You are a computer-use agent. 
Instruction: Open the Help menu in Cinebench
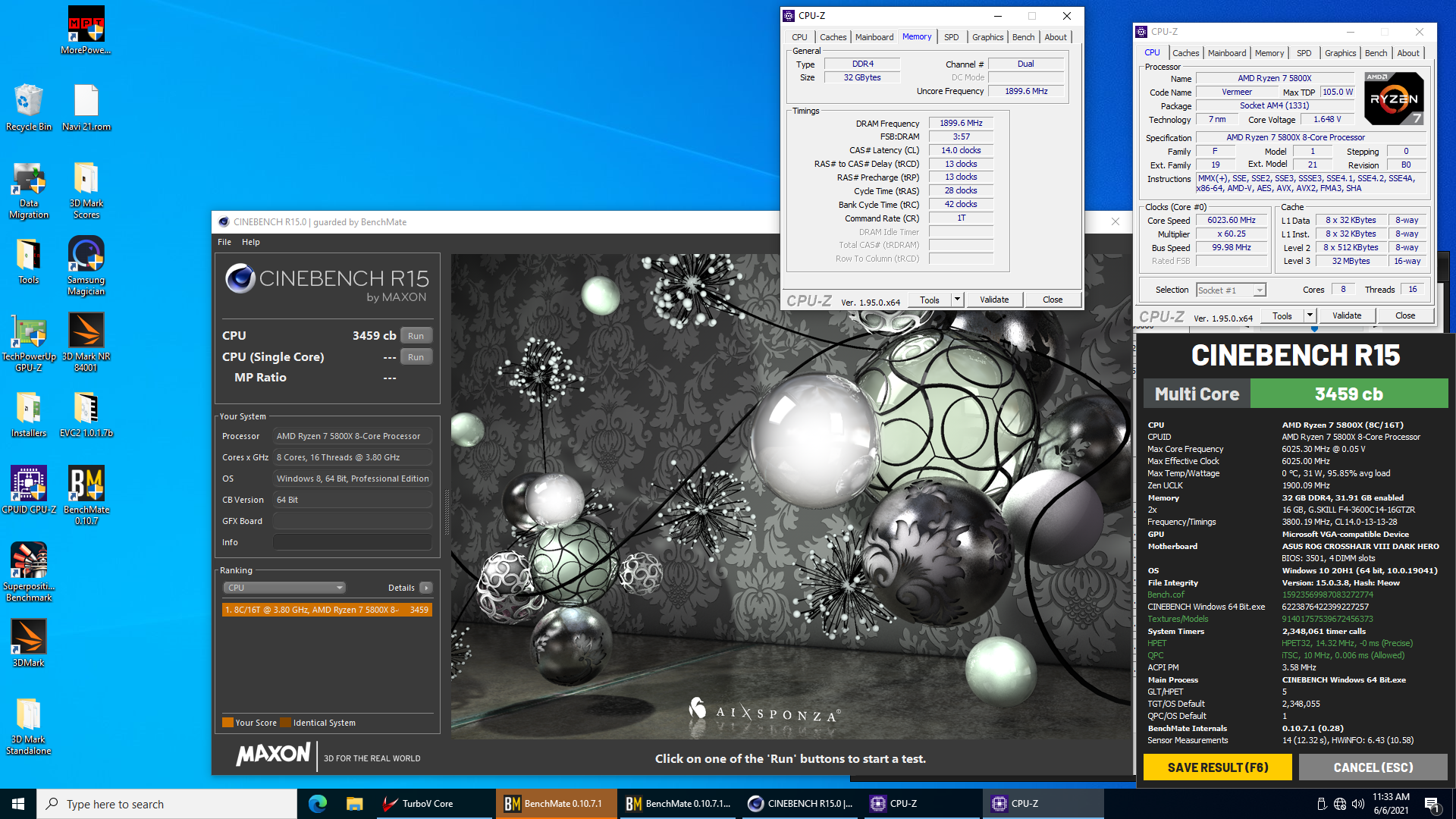tap(251, 242)
